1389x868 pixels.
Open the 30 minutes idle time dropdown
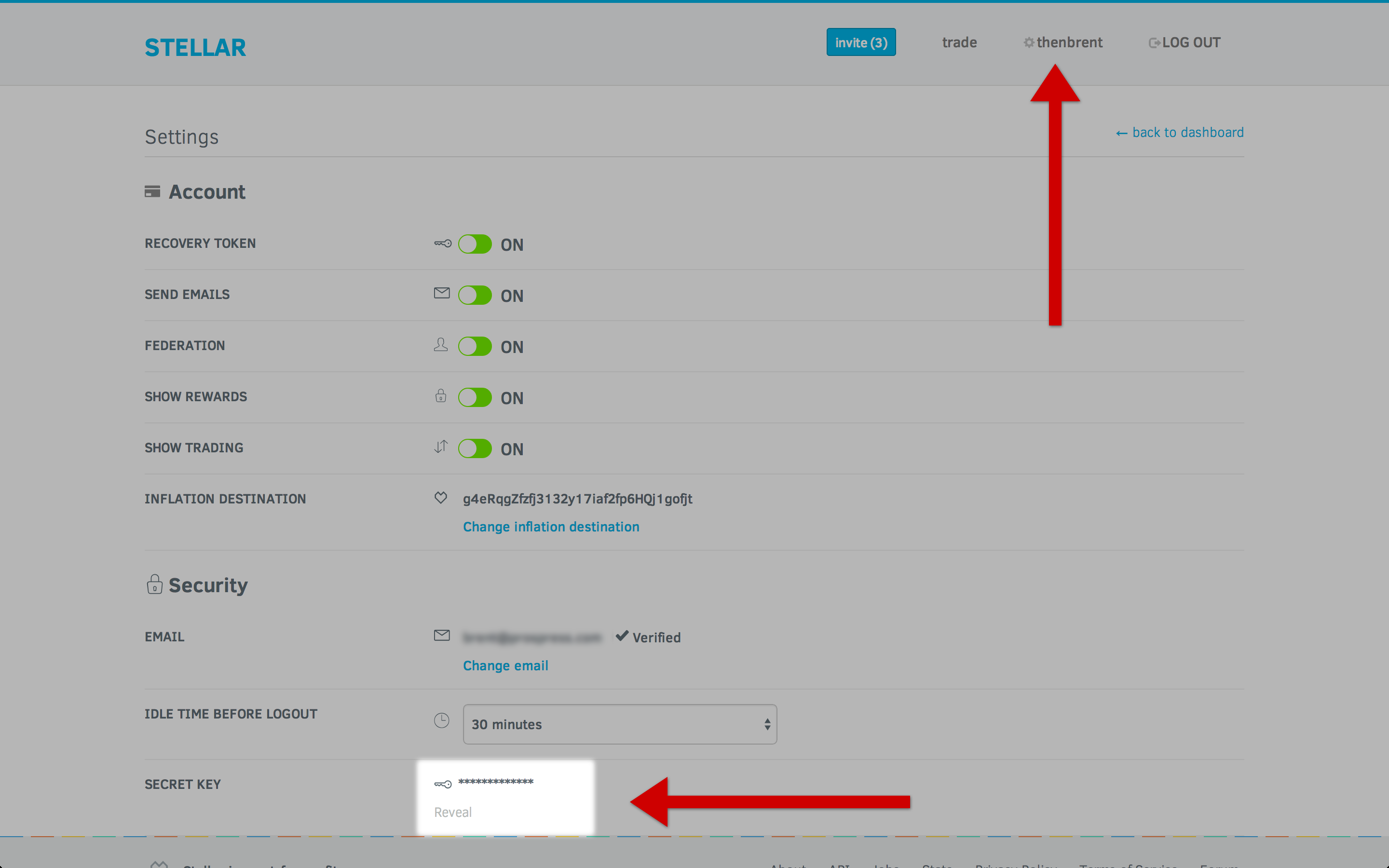coord(620,724)
